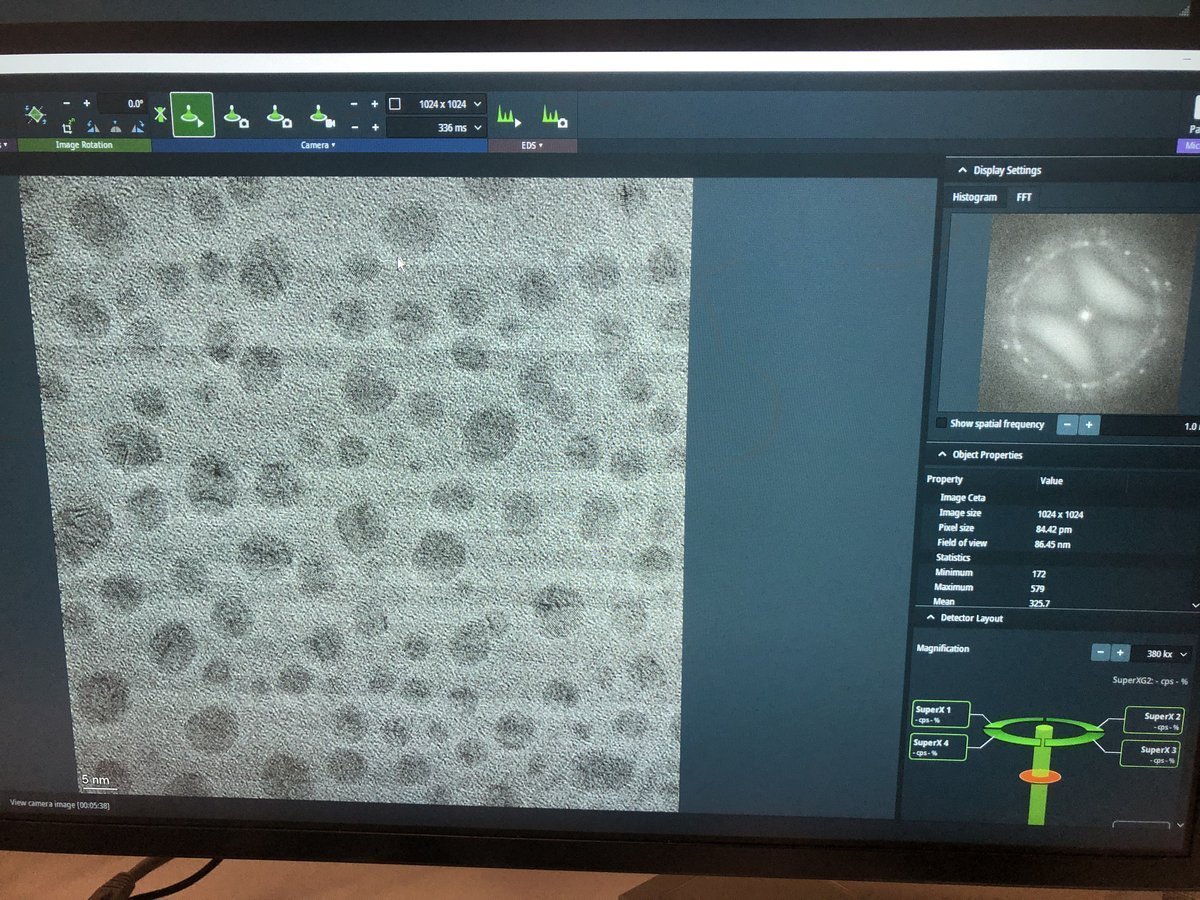This screenshot has width=1200, height=900.
Task: Enable Show spatial frequency checkbox
Action: 942,424
